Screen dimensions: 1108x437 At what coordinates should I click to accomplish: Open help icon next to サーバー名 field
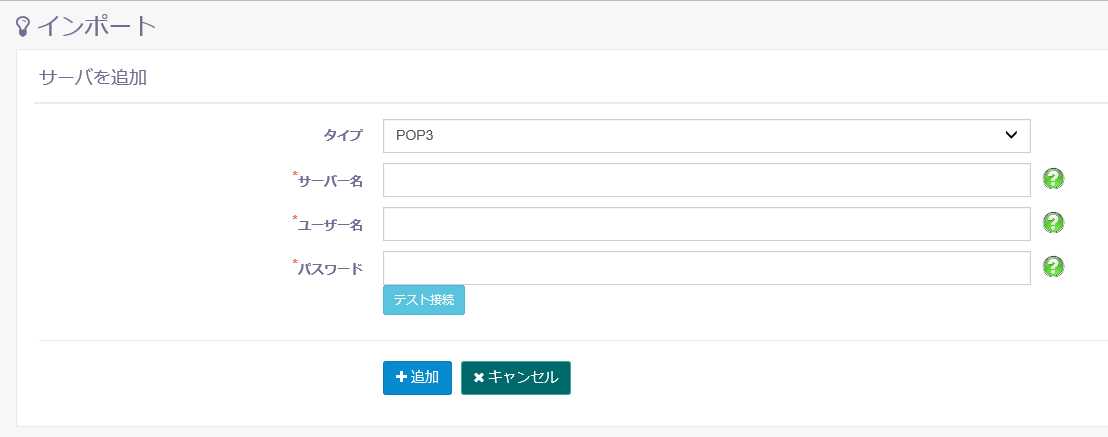point(1053,179)
